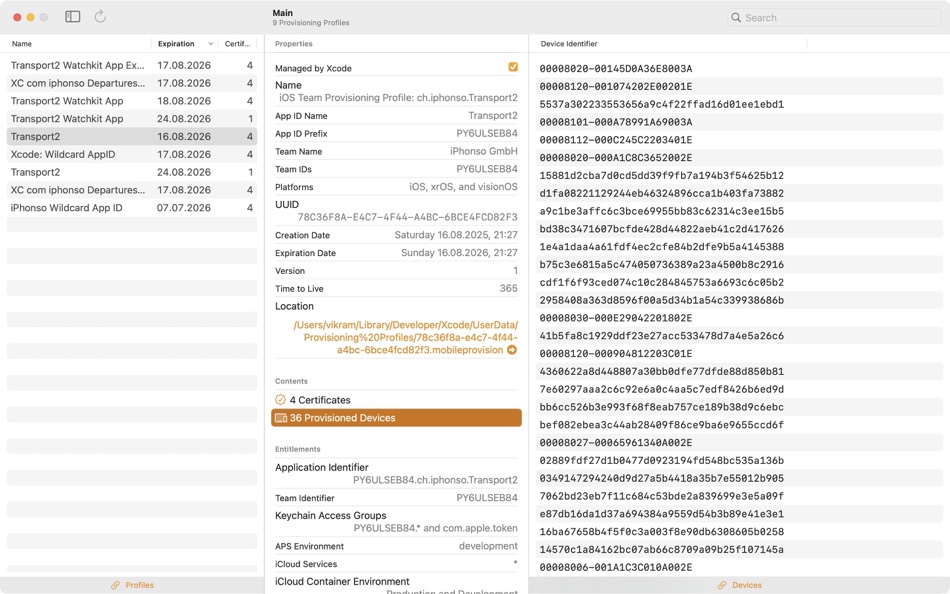Uncheck the Managed by Xcode checkbox
The image size is (950, 594).
point(513,67)
